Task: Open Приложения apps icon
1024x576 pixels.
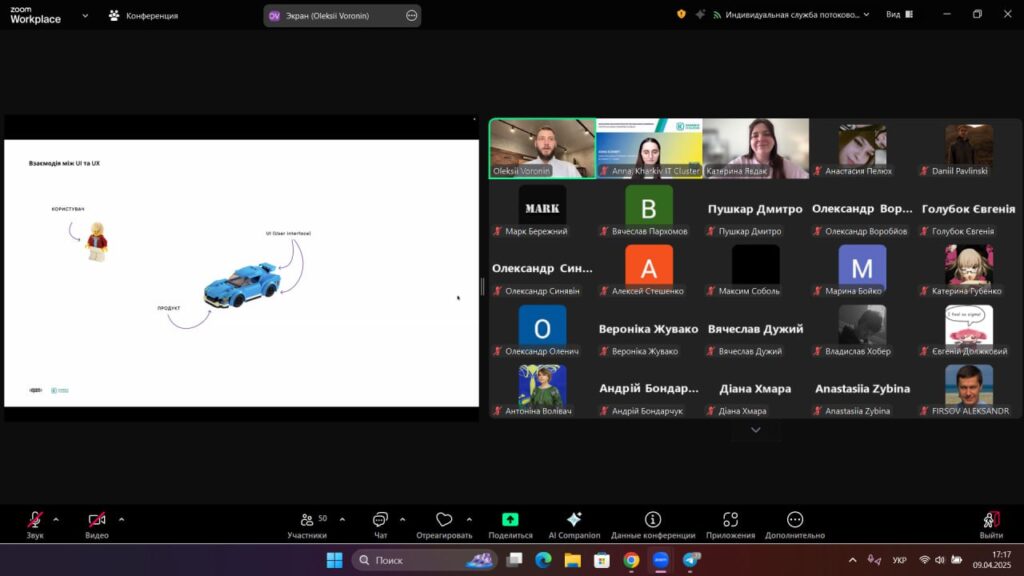Action: click(x=730, y=525)
